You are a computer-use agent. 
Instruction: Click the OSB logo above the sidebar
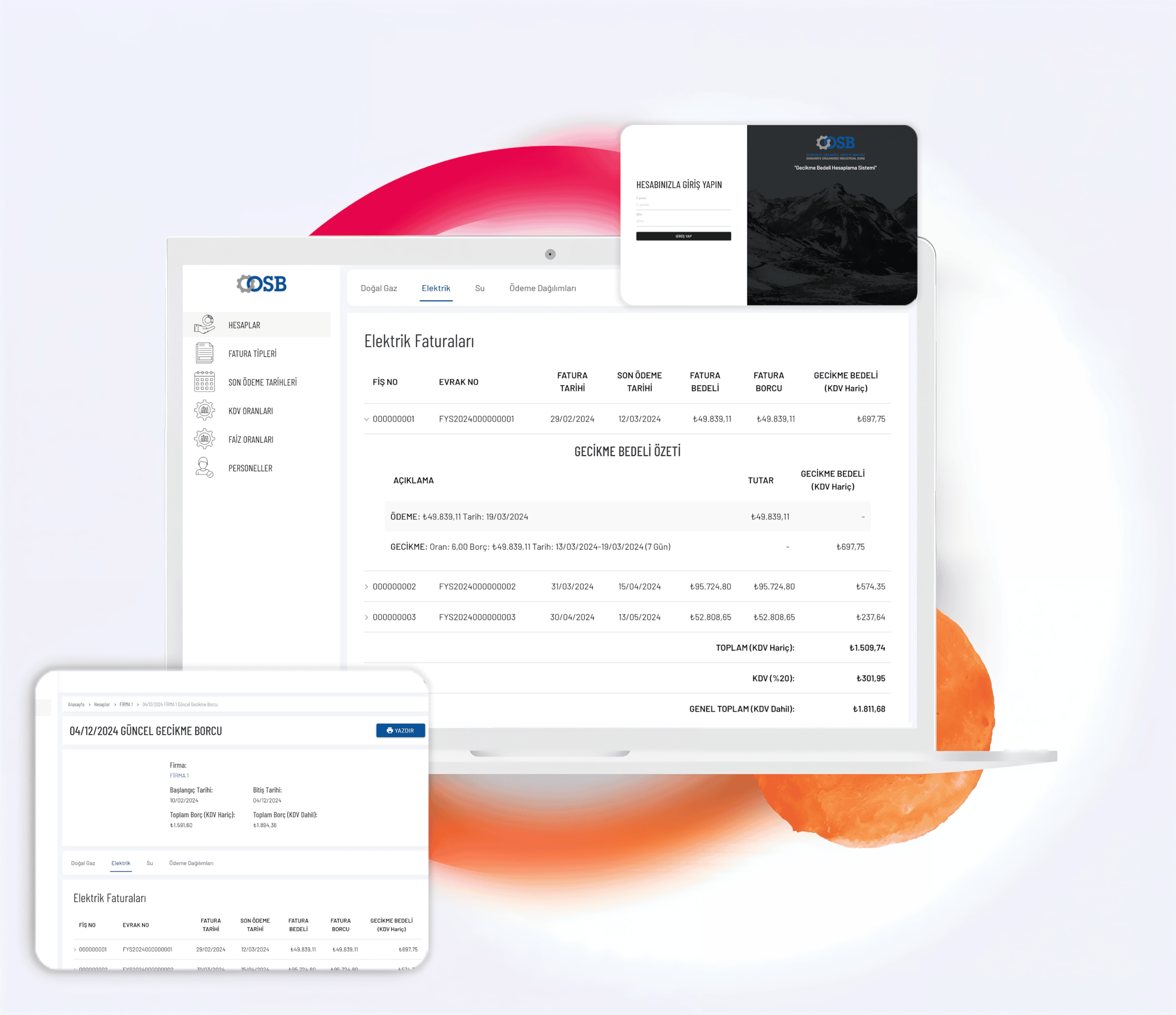point(262,284)
